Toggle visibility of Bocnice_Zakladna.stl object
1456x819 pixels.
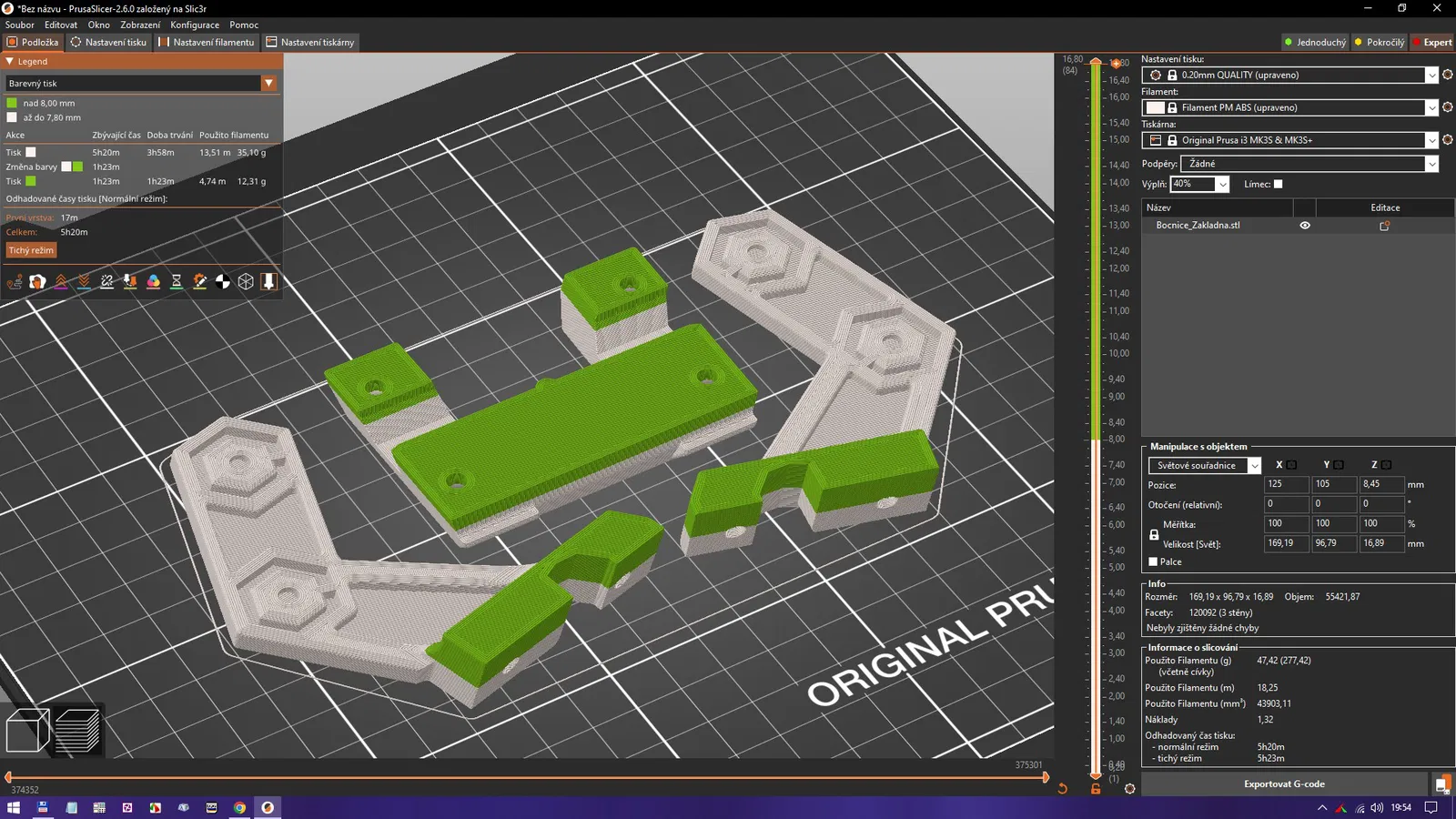[1305, 226]
